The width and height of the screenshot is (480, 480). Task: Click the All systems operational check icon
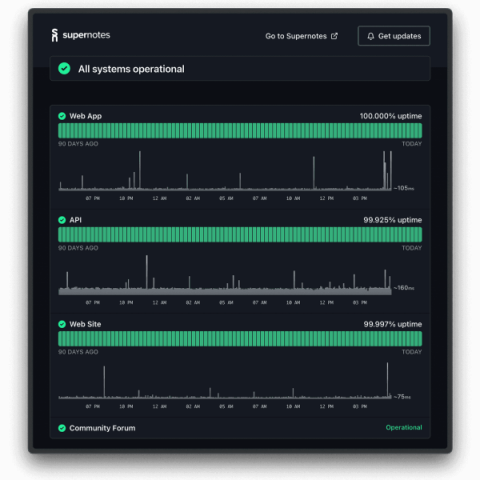tap(64, 69)
